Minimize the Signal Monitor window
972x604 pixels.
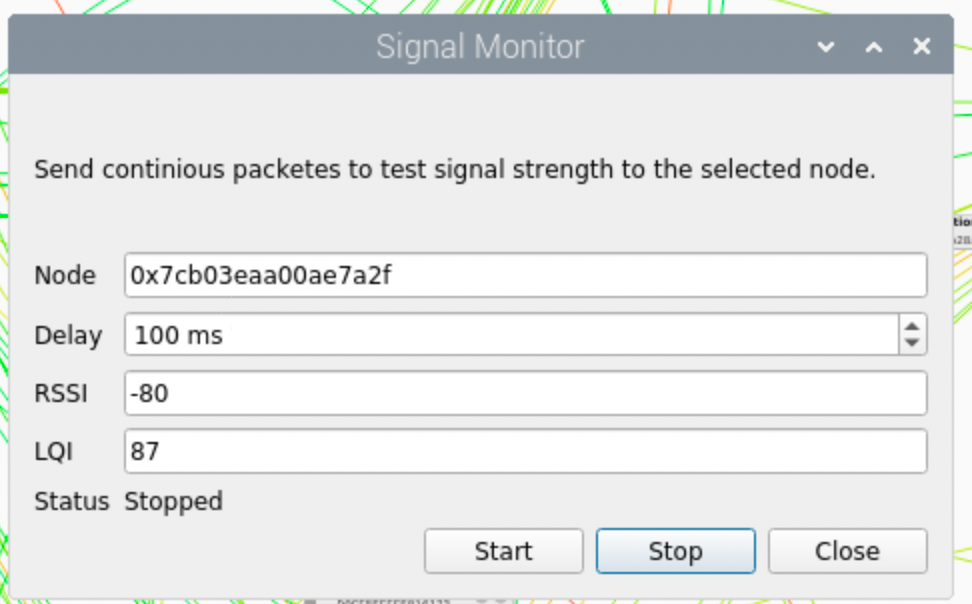tap(826, 47)
